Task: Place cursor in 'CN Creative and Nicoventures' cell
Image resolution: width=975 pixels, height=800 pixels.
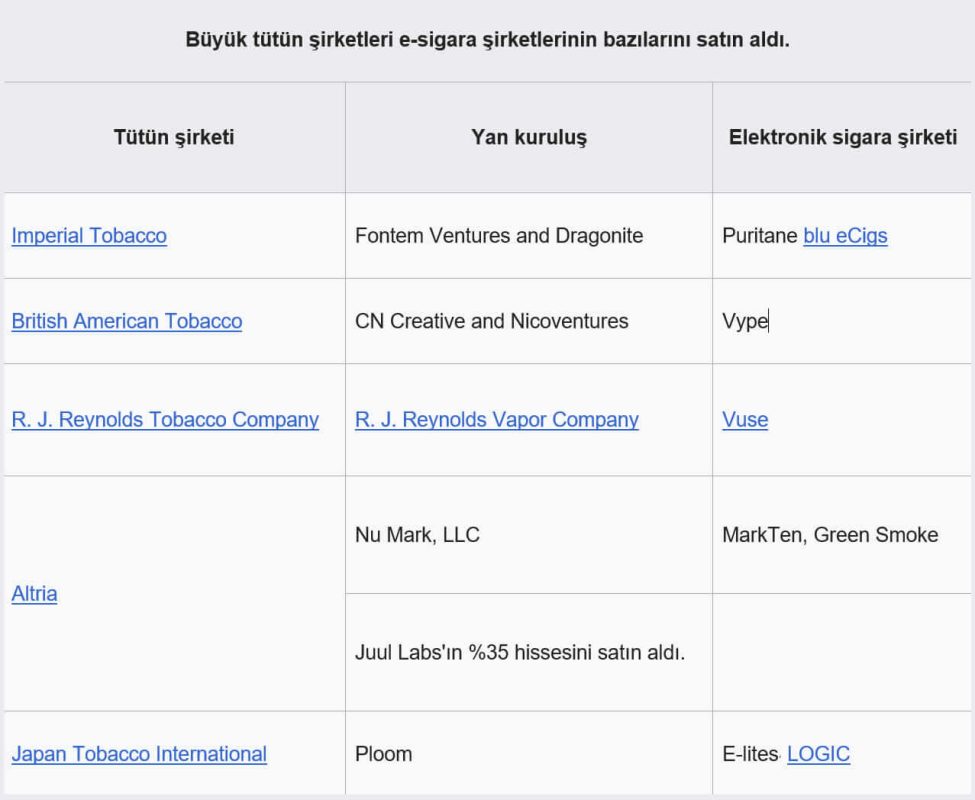Action: pyautogui.click(x=492, y=321)
